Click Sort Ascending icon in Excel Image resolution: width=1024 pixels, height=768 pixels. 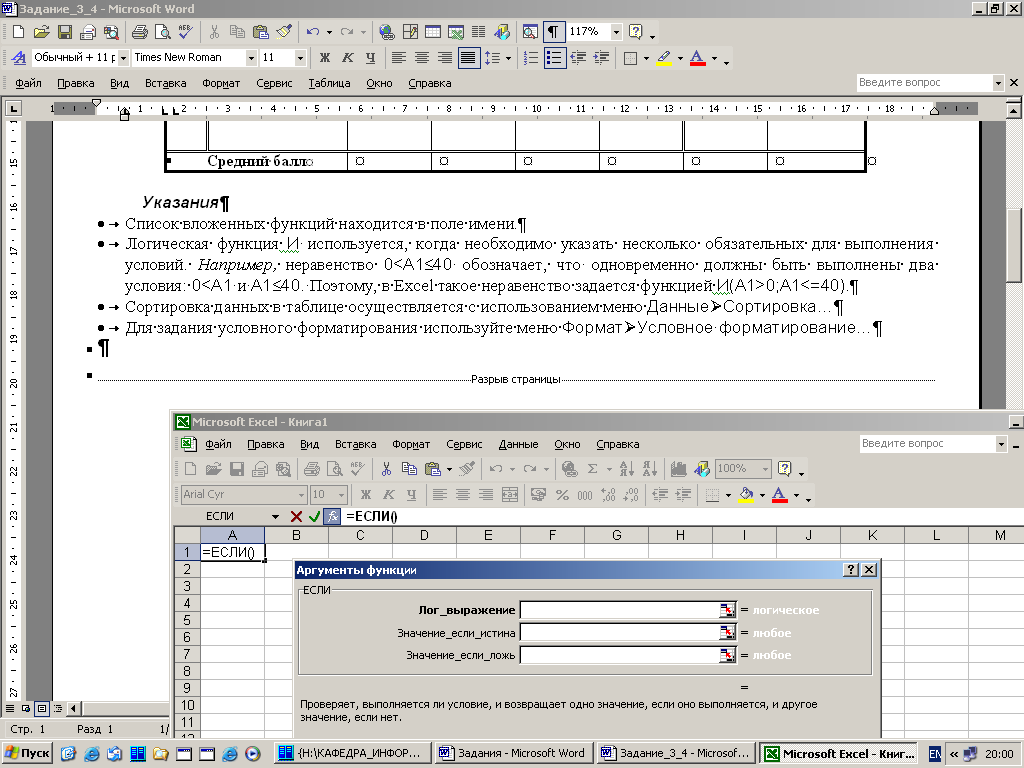[626, 468]
